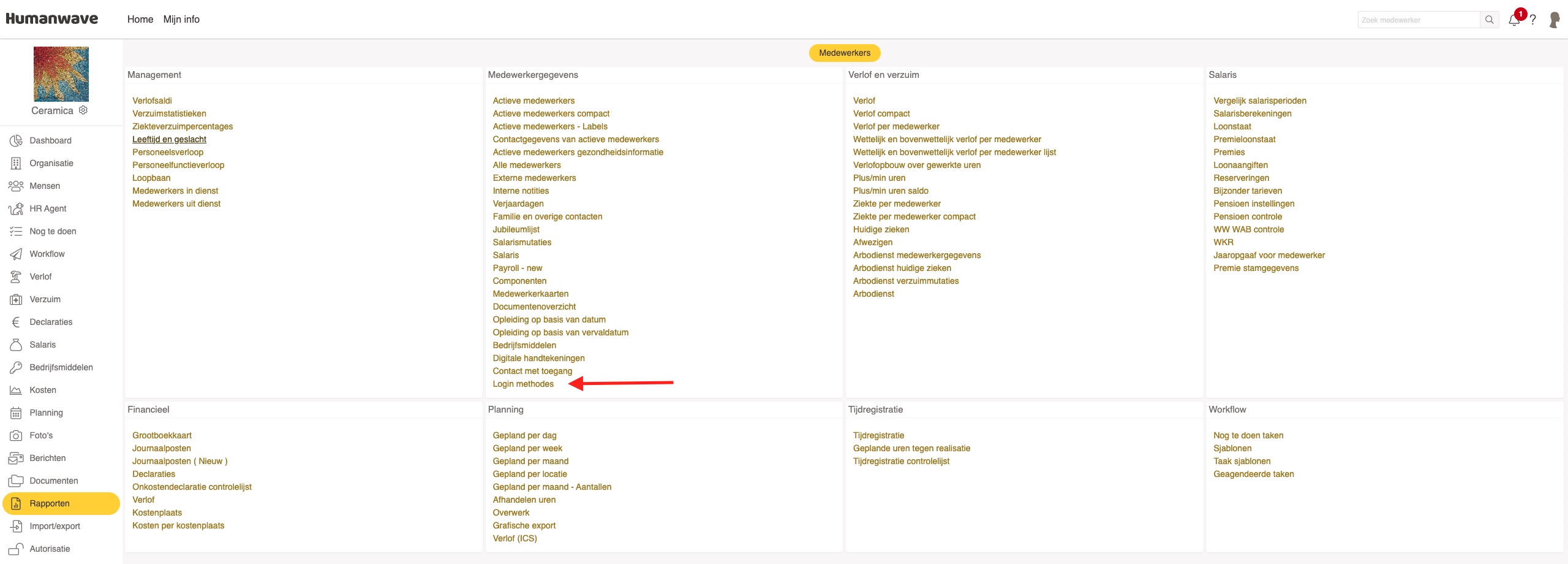
Task: Click the help question mark icon
Action: [1533, 20]
